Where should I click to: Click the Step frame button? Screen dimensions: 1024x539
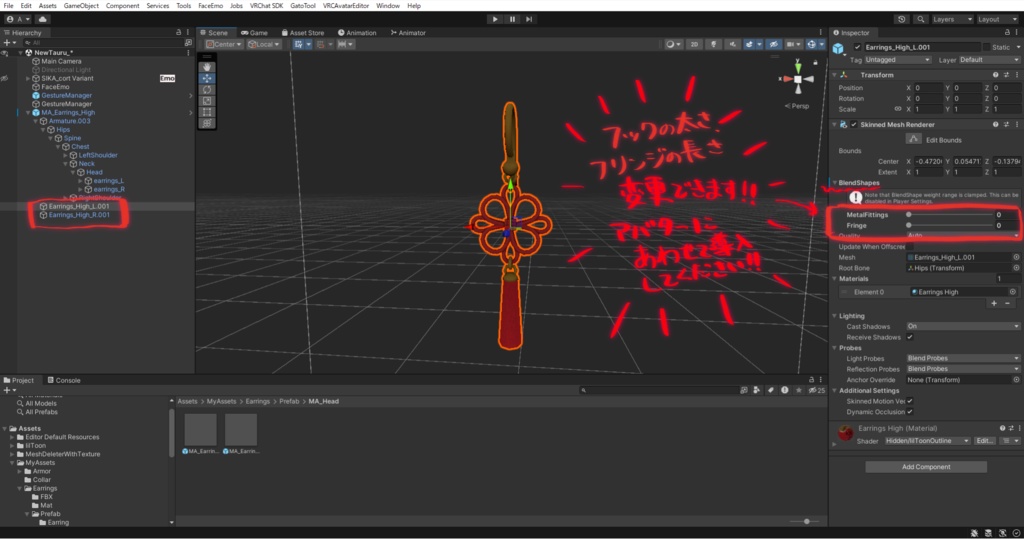click(529, 19)
